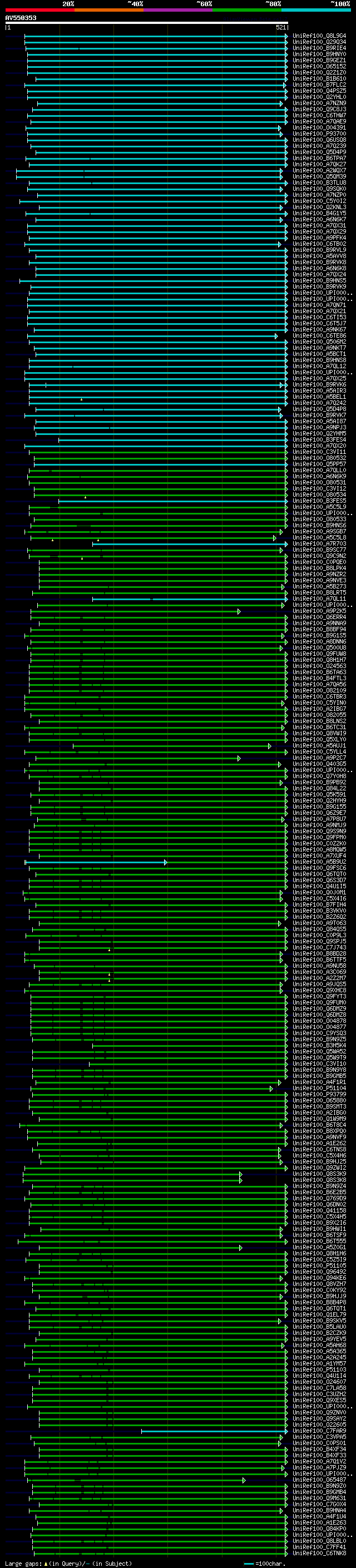Click the UniRef100_A5B9U2 label
The height and width of the screenshot is (1568, 356).
[319, 862]
